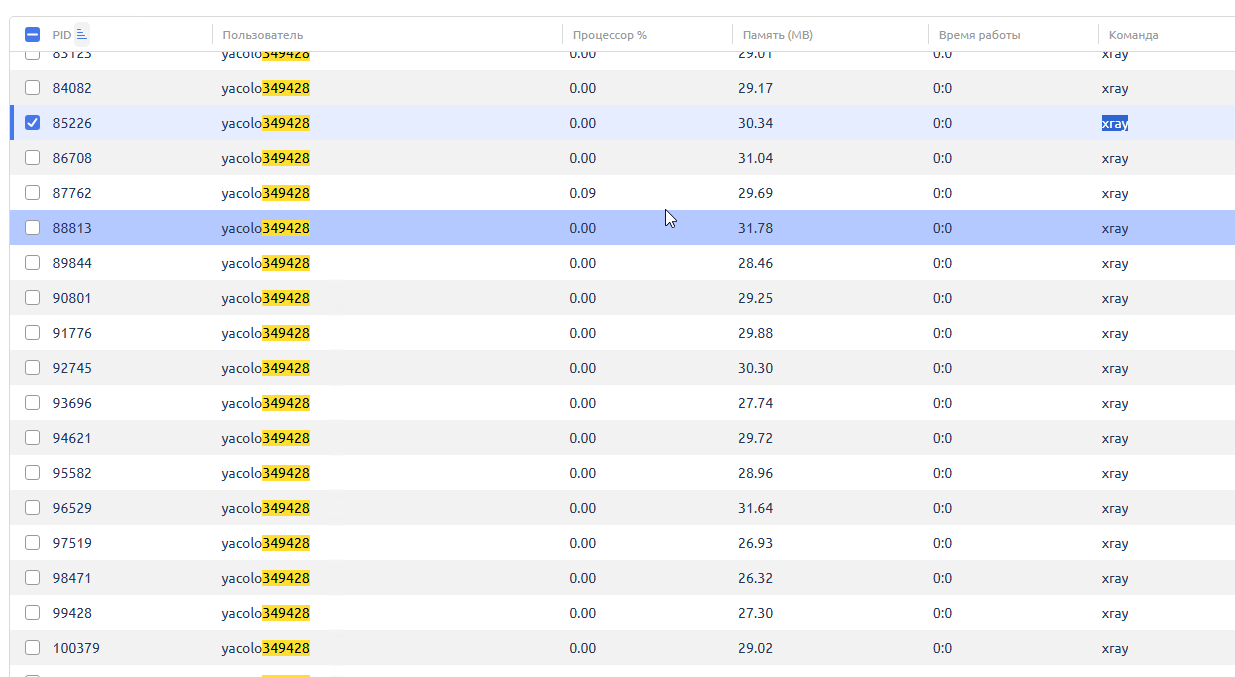This screenshot has height=677, width=1235.
Task: Click memory value 26.32
Action: (756, 578)
